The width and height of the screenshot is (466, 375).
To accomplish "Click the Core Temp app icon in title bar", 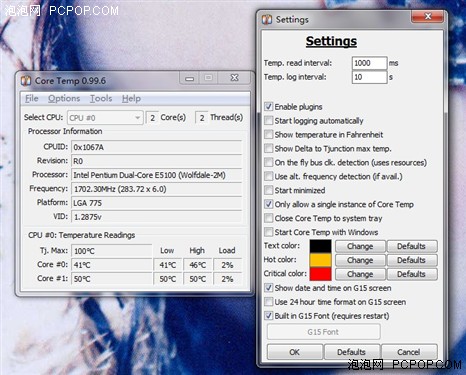I will pos(26,81).
